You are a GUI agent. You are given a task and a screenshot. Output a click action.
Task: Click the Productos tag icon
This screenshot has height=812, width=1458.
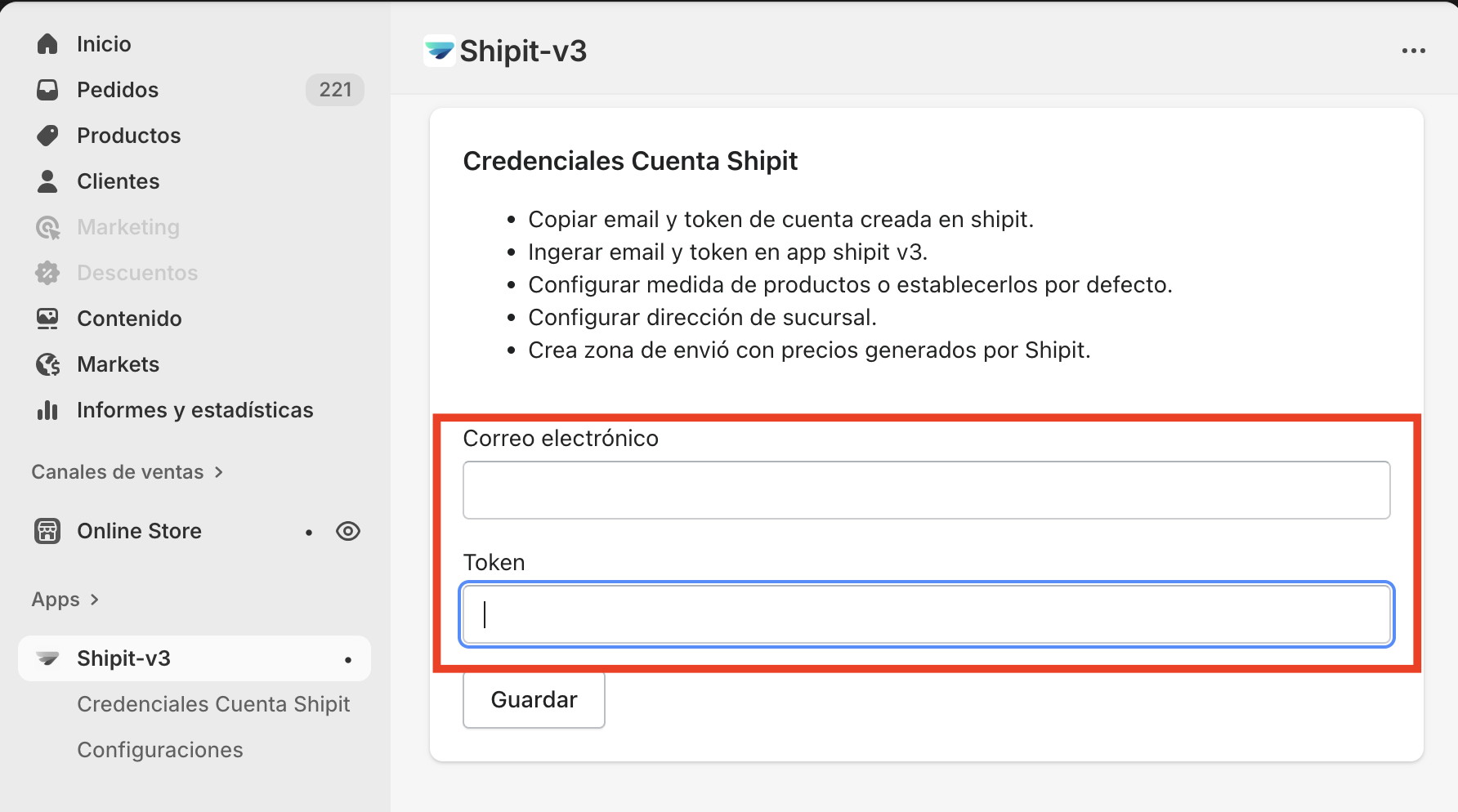pos(47,136)
